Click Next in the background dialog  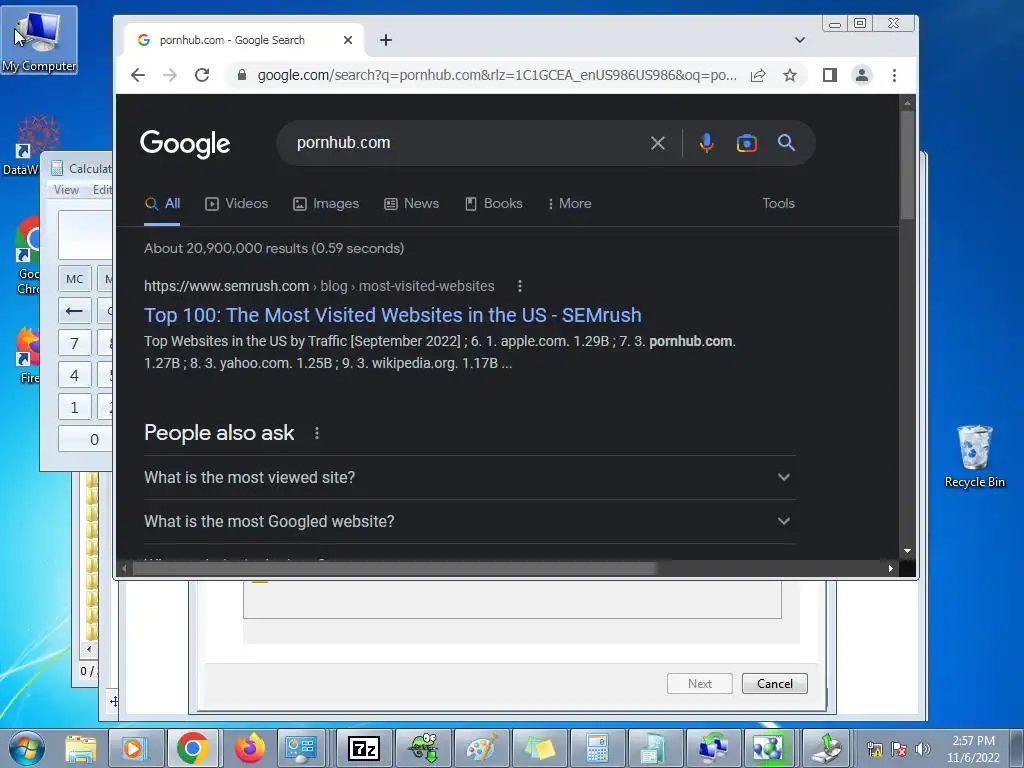[699, 684]
